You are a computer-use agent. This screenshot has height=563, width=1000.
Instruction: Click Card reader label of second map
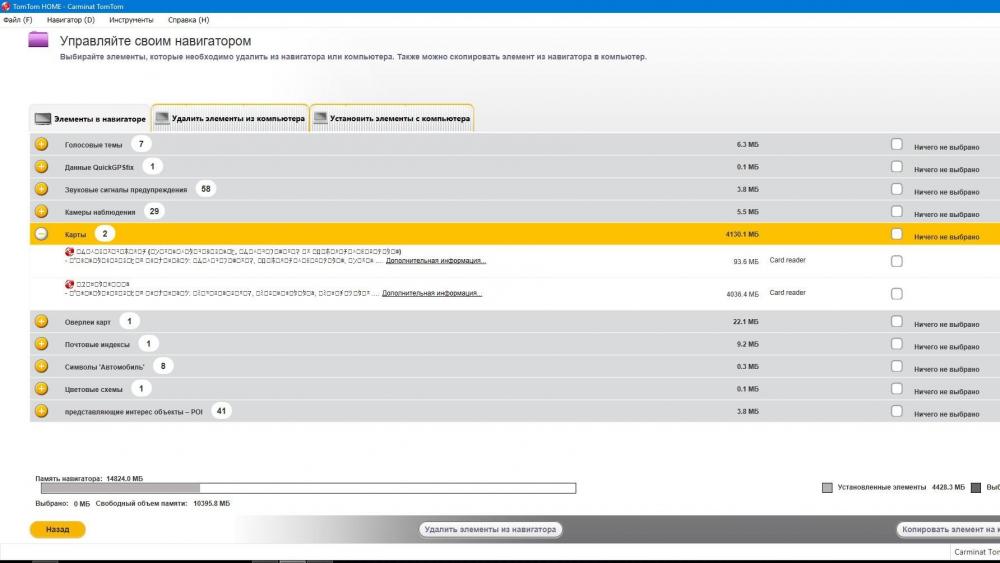[788, 293]
